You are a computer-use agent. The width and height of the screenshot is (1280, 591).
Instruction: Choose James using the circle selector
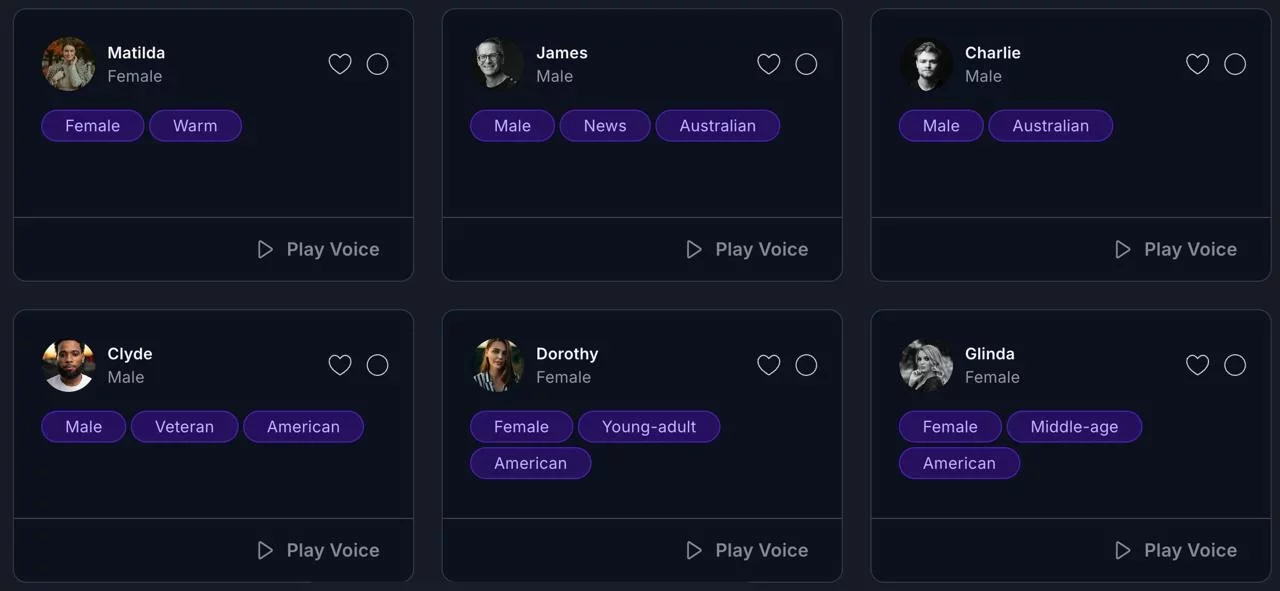[x=806, y=64]
